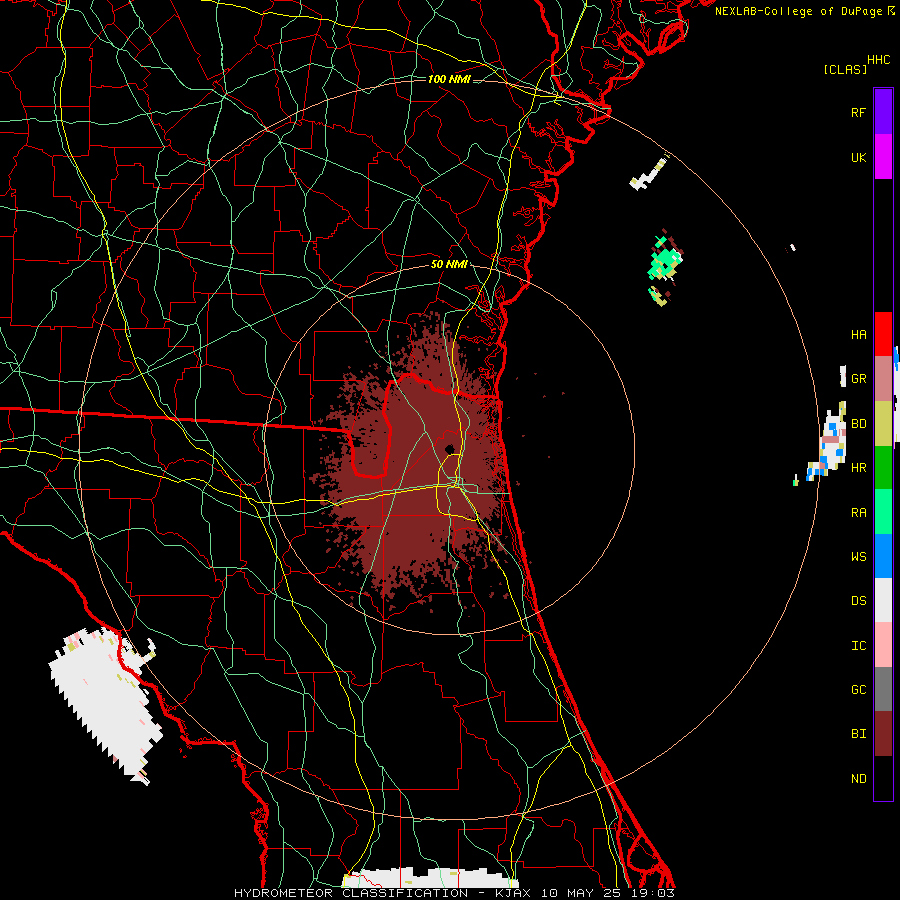Screen dimensions: 900x900
Task: Click the HHC product label
Action: click(878, 60)
